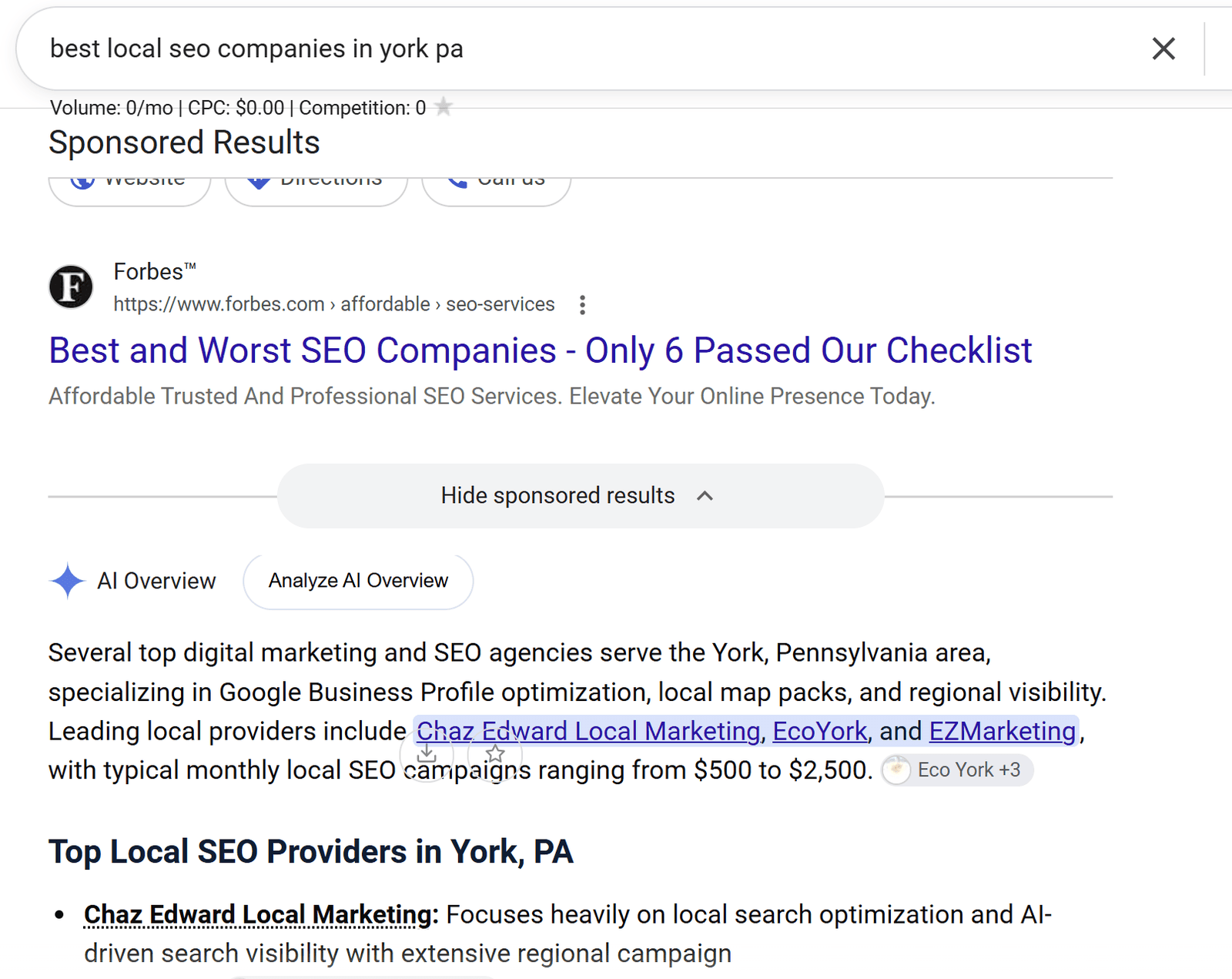Click the AI Overview sparkle icon
1232x979 pixels.
point(68,581)
